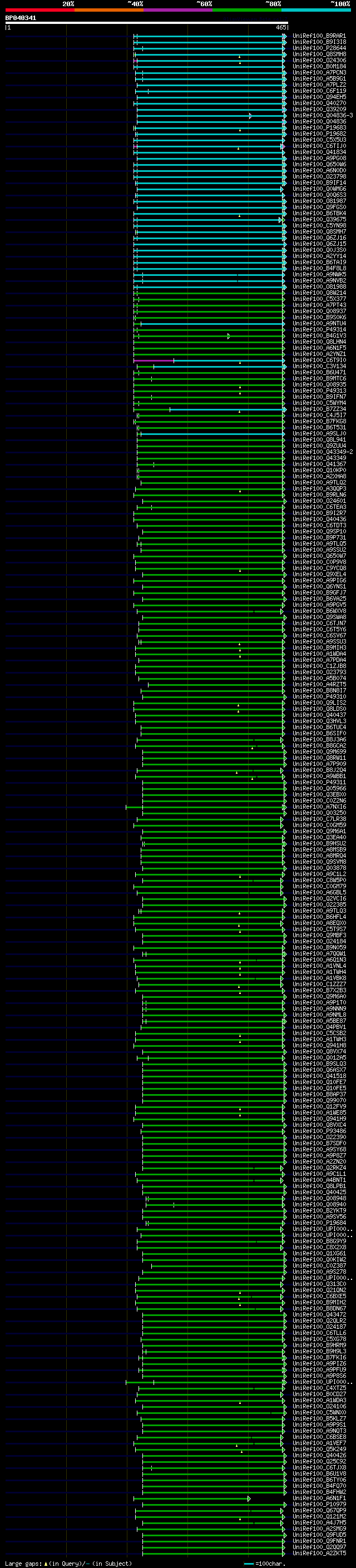This screenshot has width=356, height=1568.
Task: Click the short alignment bar for A6N1F1
Action: tap(192, 1498)
